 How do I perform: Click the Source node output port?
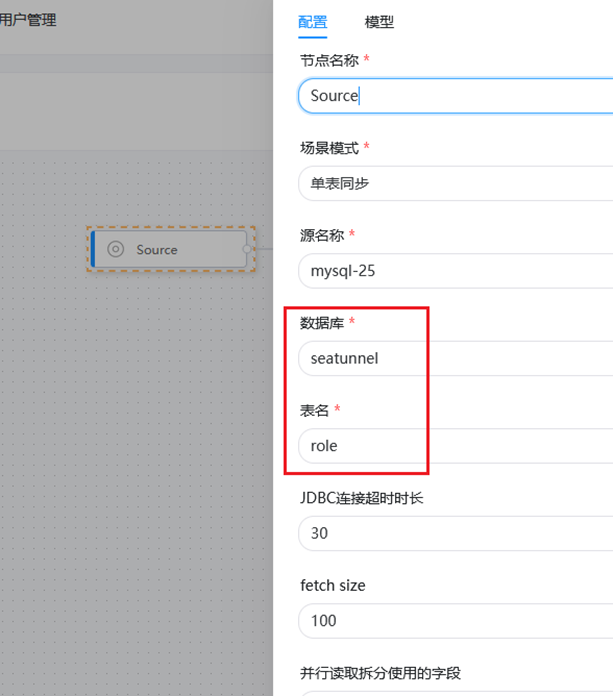pyautogui.click(x=247, y=249)
